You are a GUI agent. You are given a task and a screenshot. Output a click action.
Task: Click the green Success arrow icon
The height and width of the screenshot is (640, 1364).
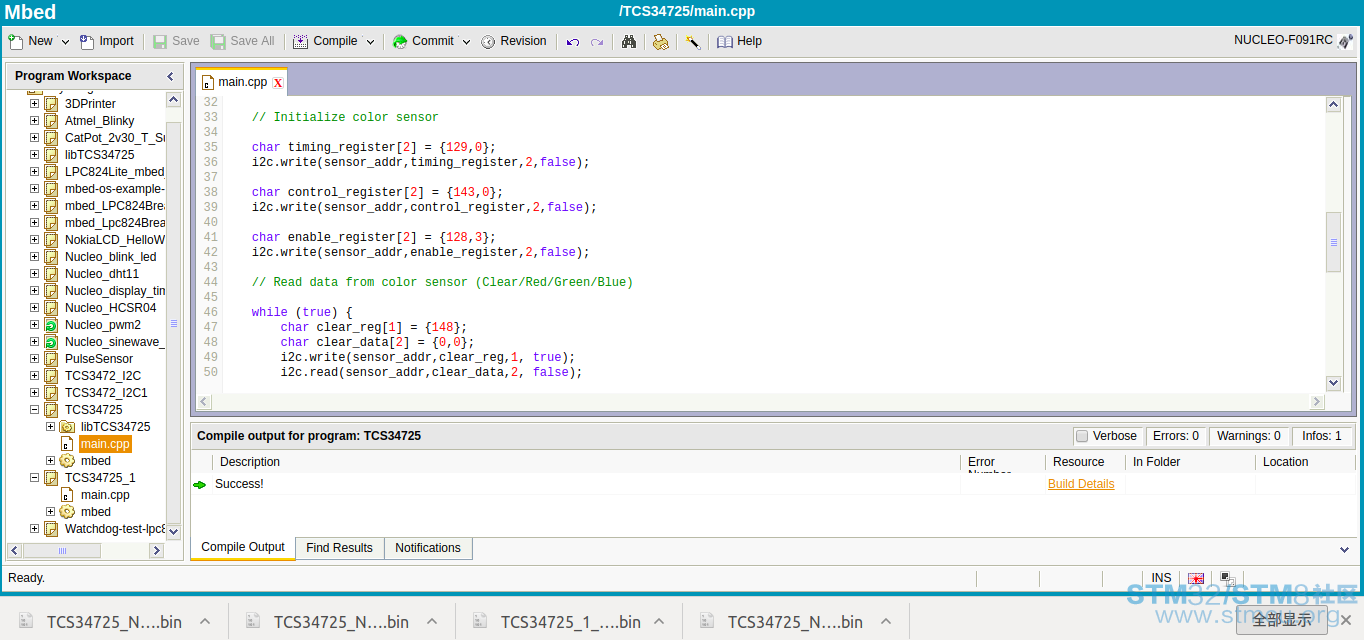200,484
